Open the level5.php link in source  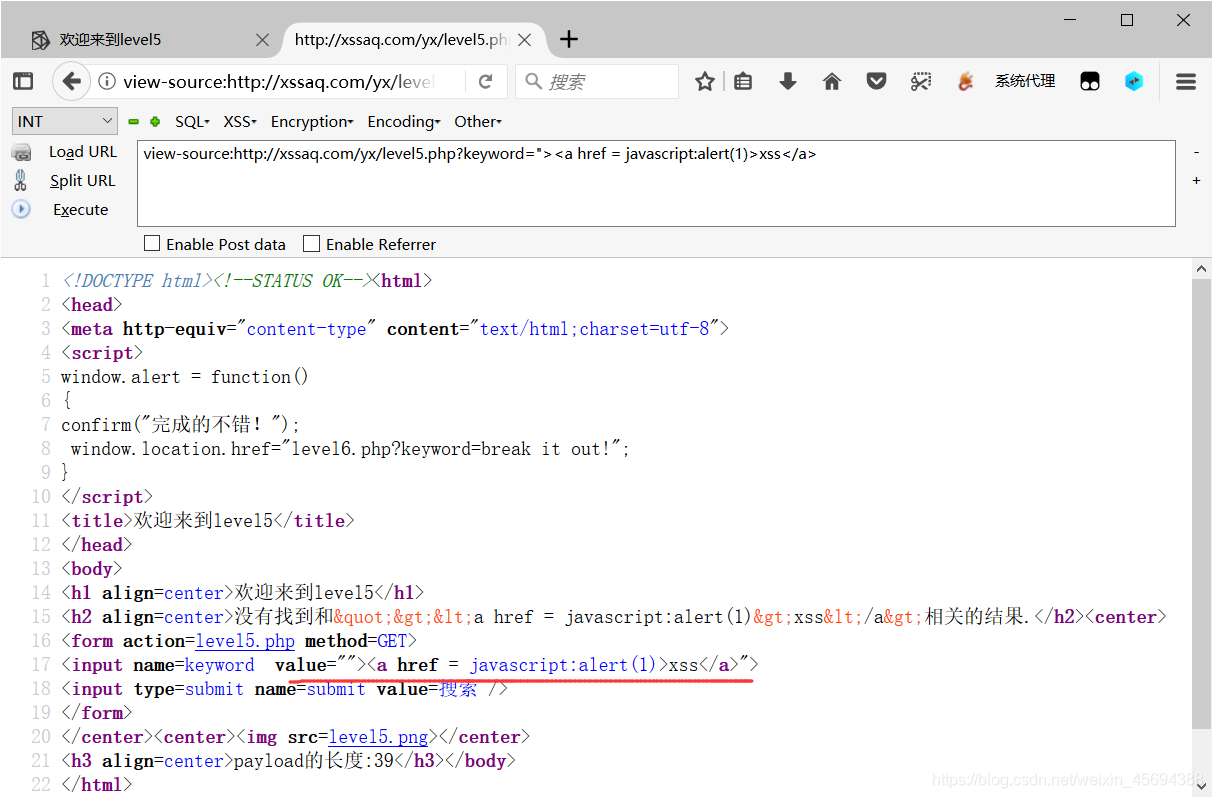pyautogui.click(x=245, y=641)
